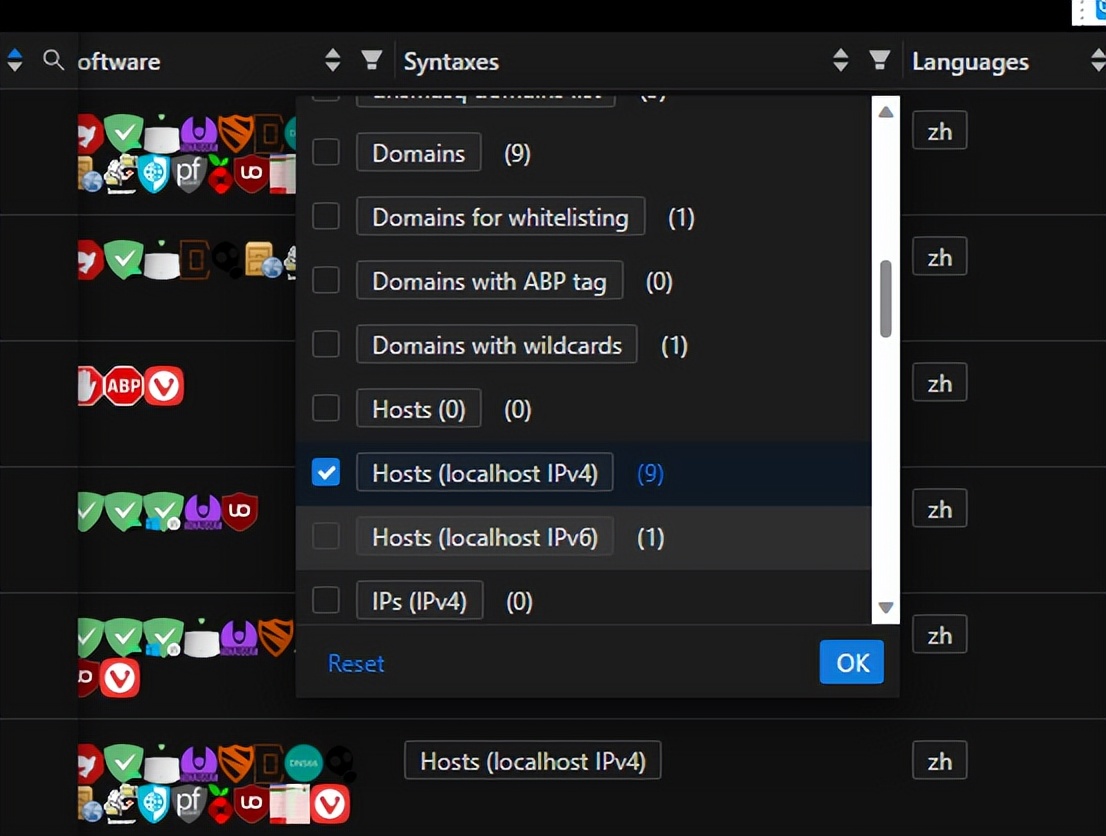Viewport: 1106px width, 836px height.
Task: Uncheck the Hosts (localhost IPv4) checkbox
Action: pos(326,473)
